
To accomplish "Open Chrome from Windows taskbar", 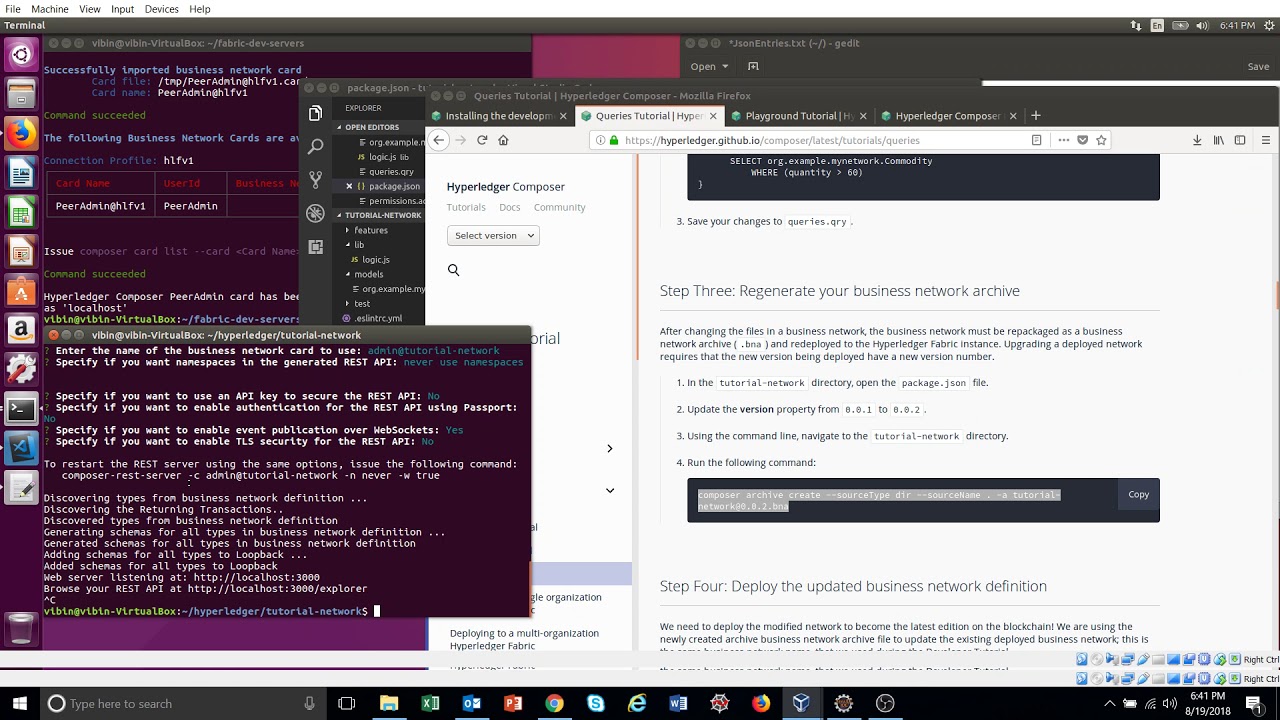I will 554,703.
